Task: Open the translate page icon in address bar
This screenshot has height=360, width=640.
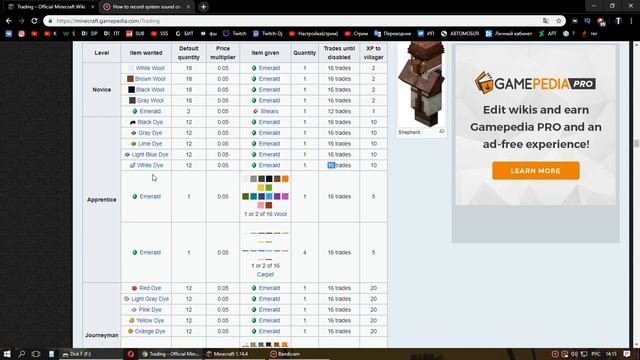Action: (x=546, y=21)
